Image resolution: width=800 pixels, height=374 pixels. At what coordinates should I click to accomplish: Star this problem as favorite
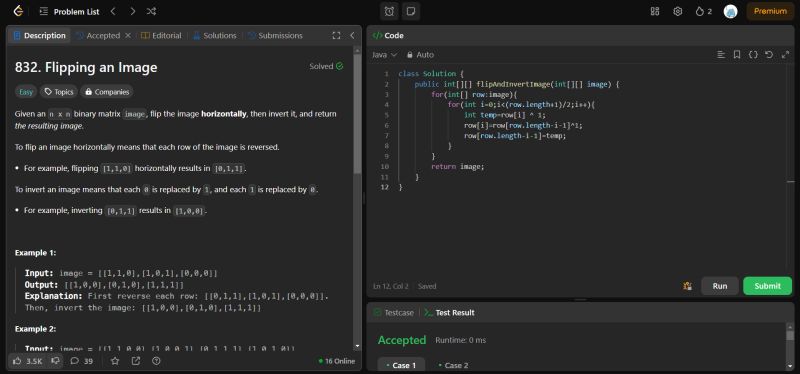(115, 361)
